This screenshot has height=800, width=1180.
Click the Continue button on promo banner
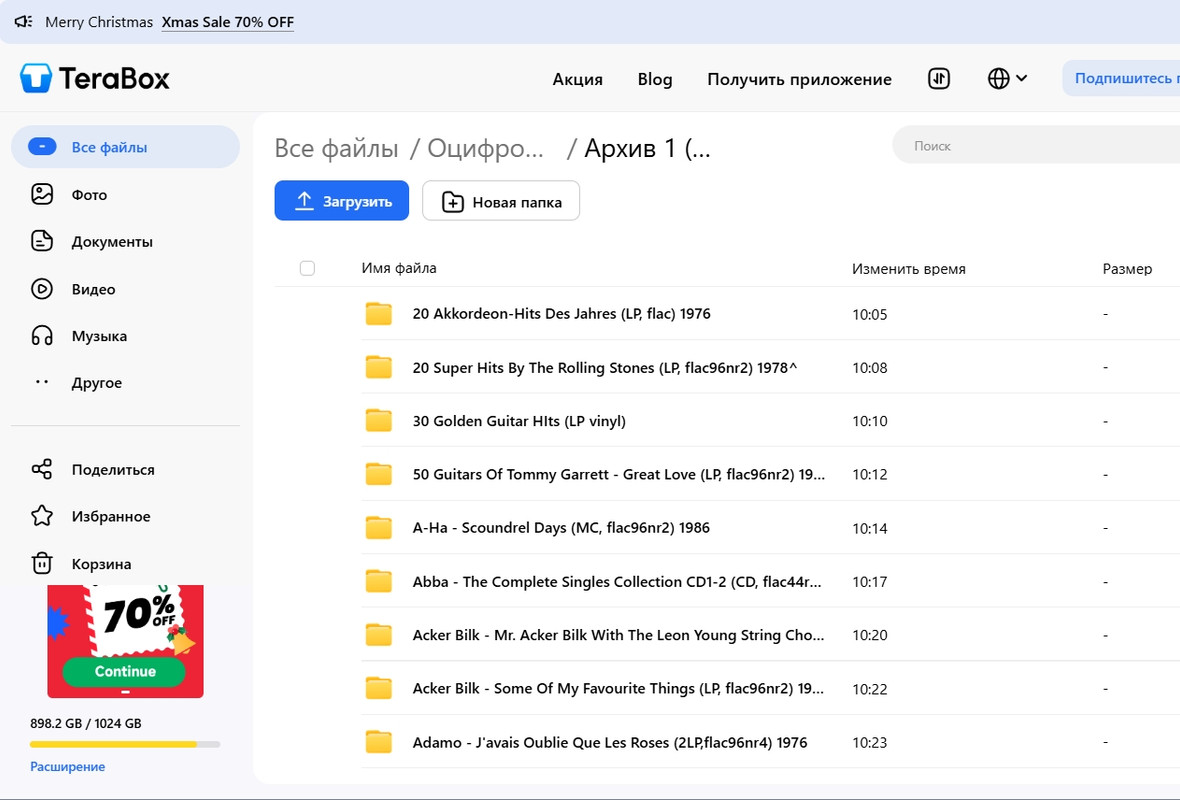[124, 671]
